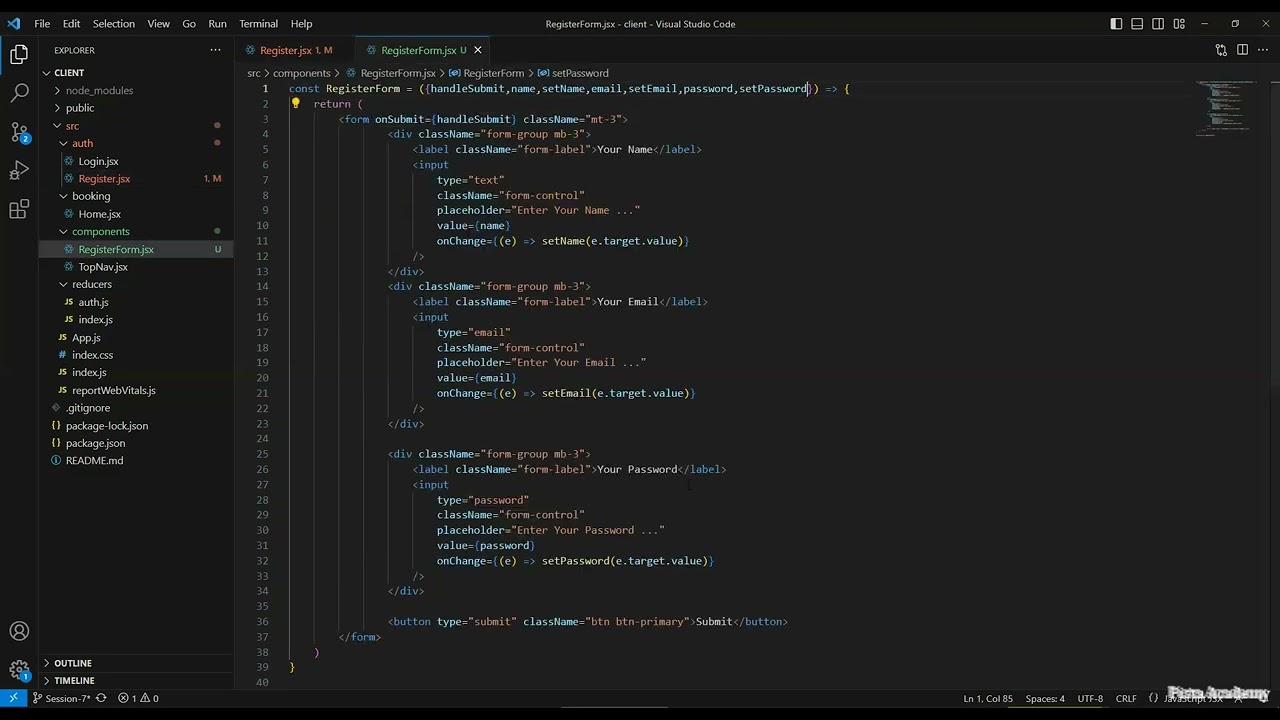1280x720 pixels.
Task: Open the Selection menu
Action: [114, 24]
